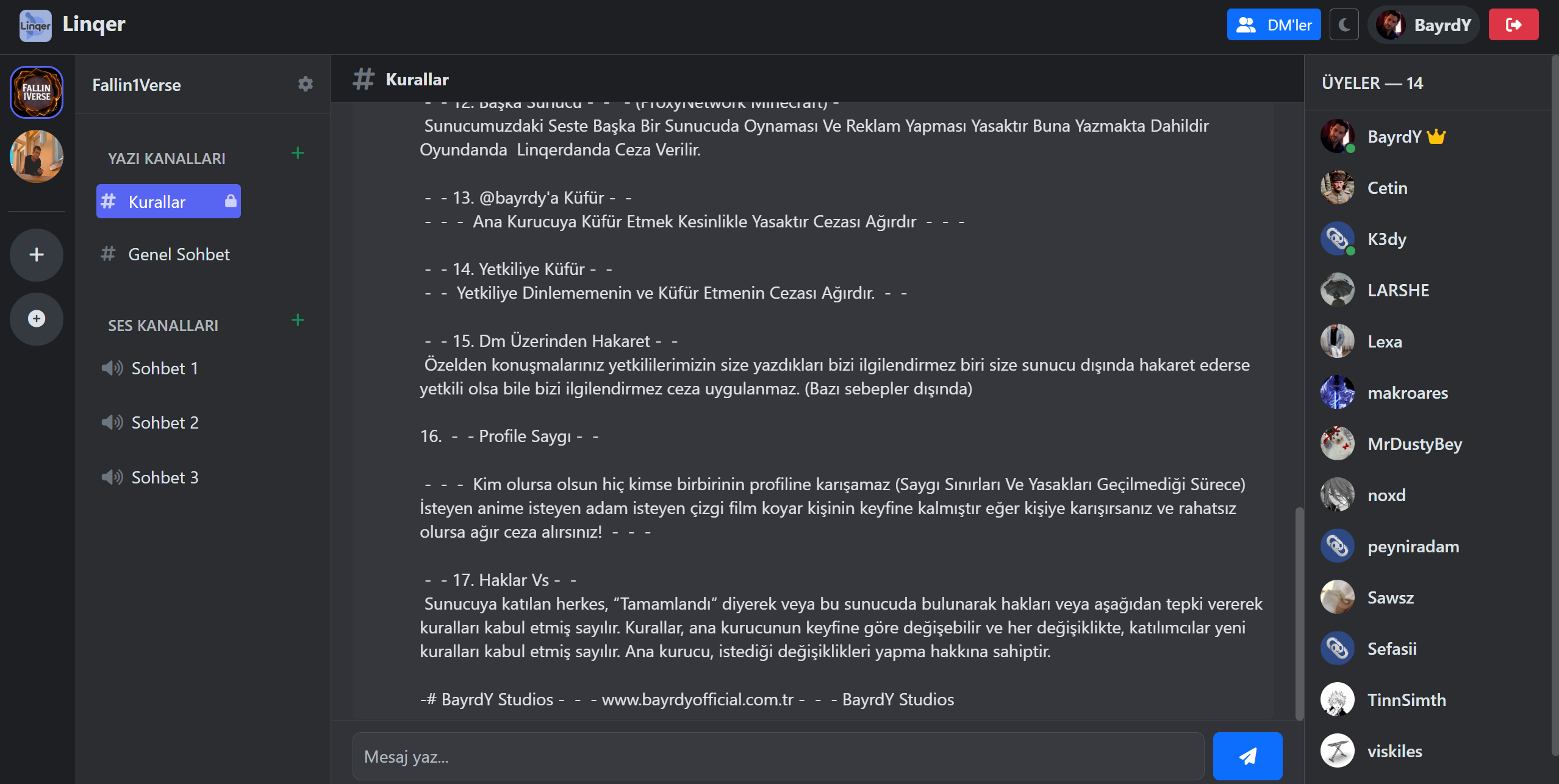Open the DM'ler direct messages button
Image resolution: width=1559 pixels, height=784 pixels.
point(1274,25)
